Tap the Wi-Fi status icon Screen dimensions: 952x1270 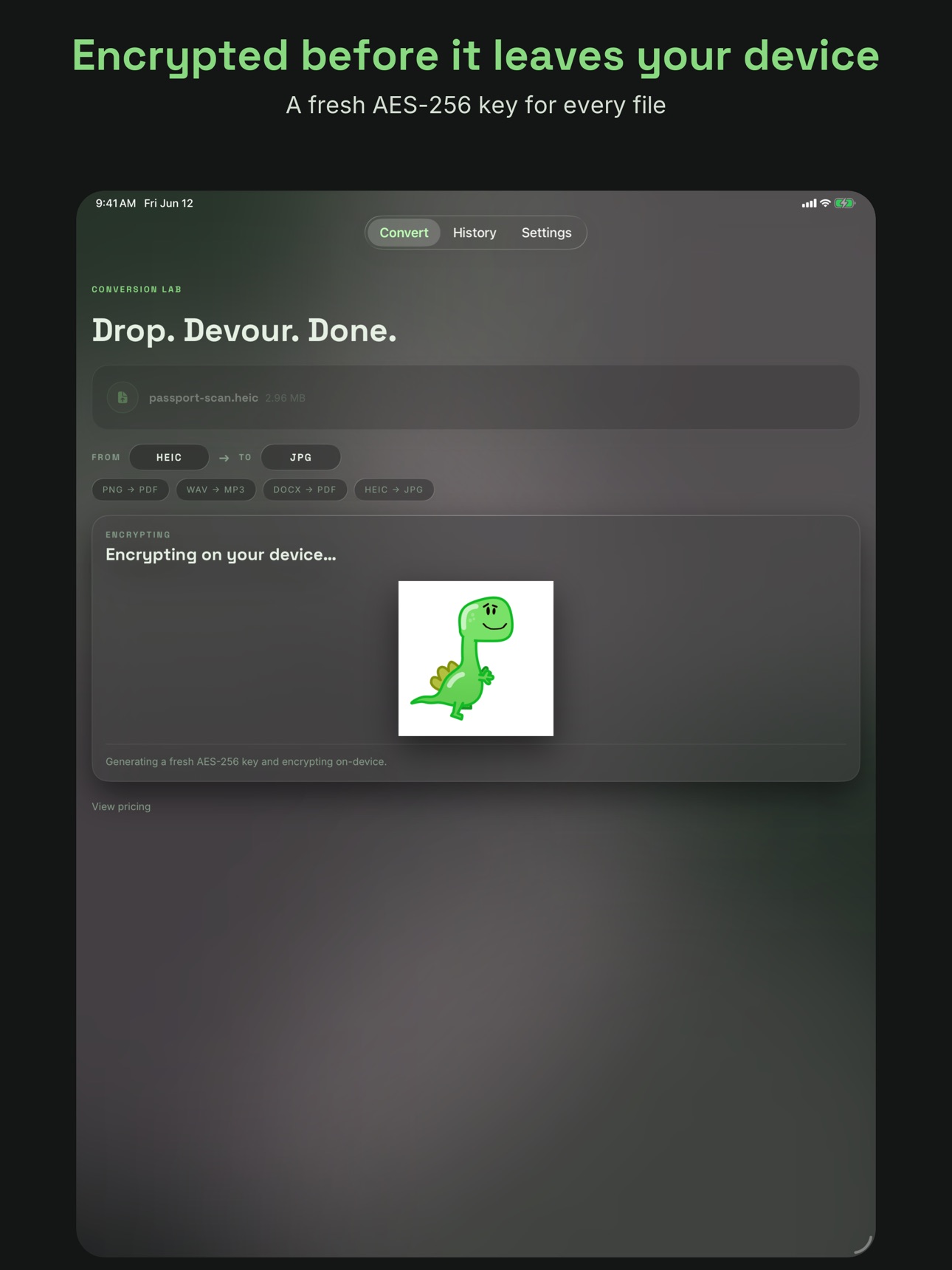tap(825, 203)
